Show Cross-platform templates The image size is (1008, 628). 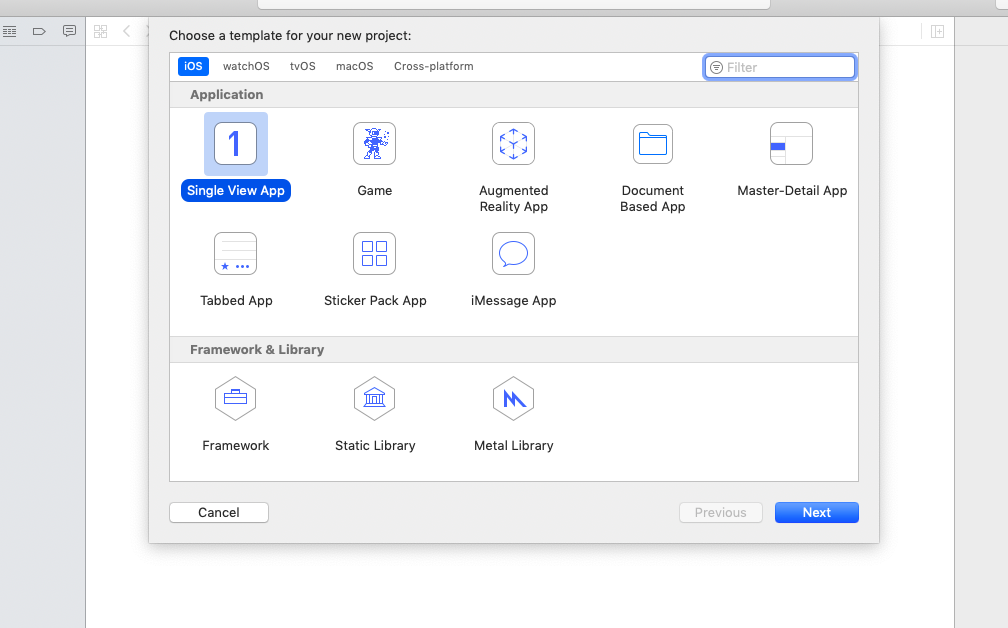[x=433, y=66]
